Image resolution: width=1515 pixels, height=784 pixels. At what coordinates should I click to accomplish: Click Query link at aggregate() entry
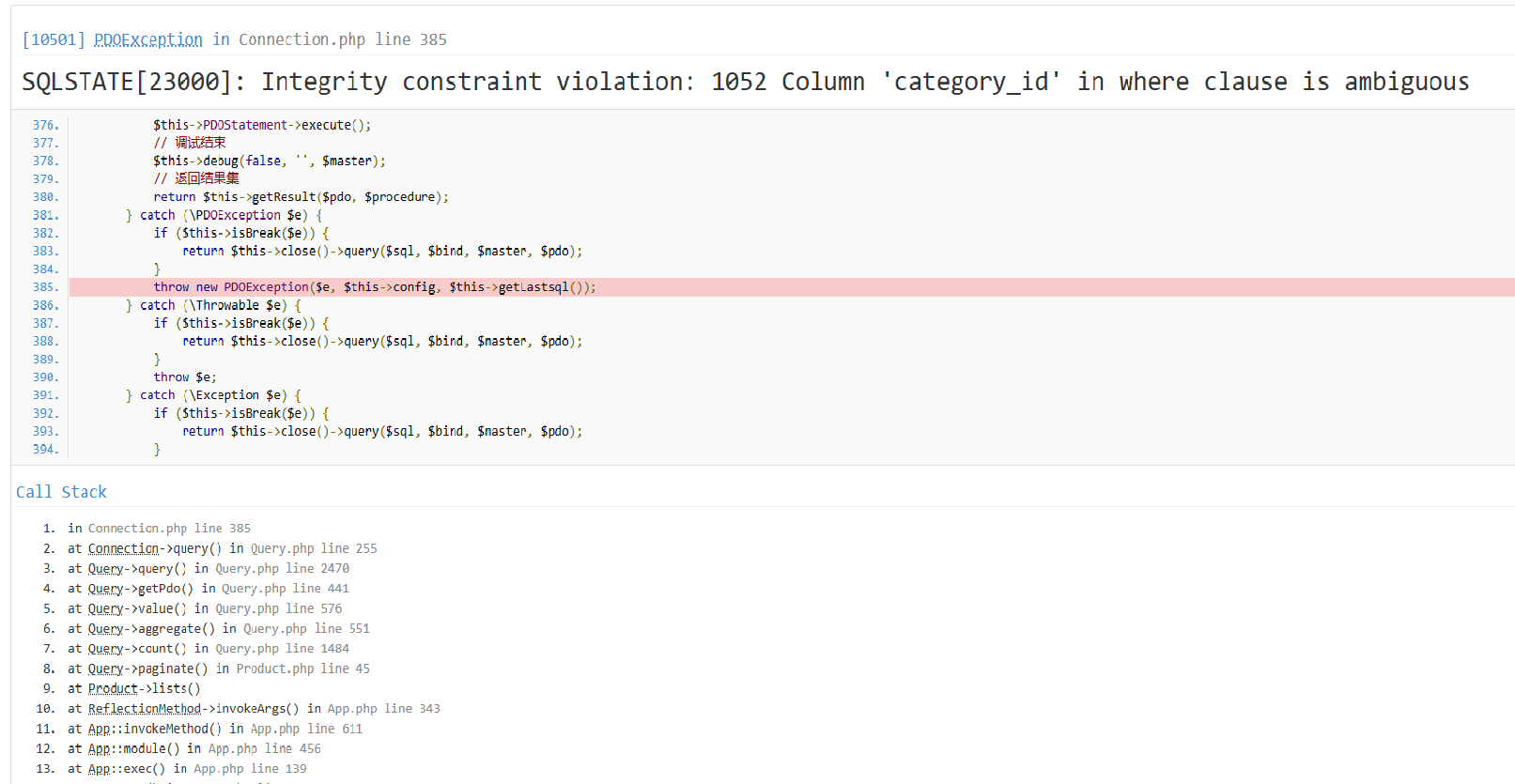[x=105, y=628]
